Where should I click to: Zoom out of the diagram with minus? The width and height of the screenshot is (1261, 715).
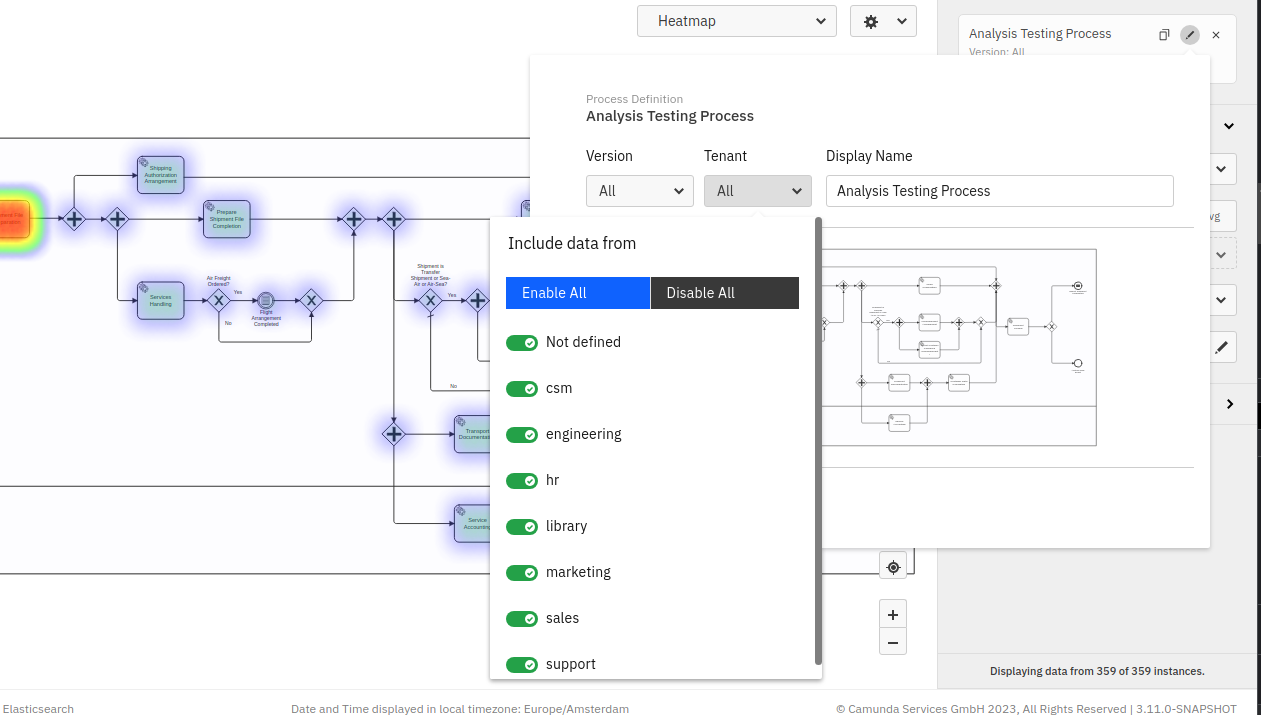point(893,642)
